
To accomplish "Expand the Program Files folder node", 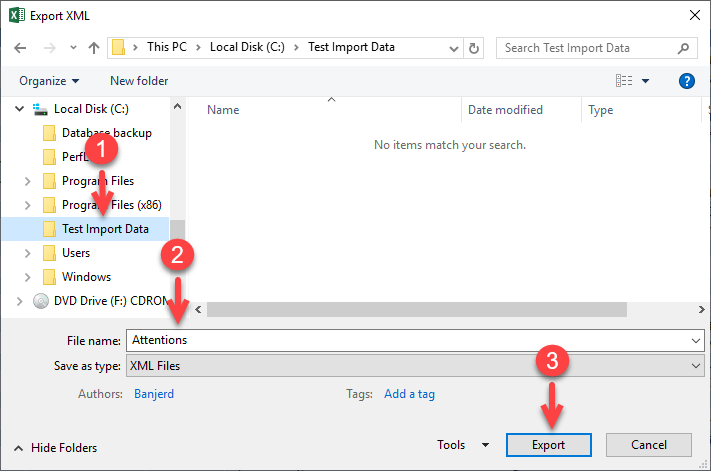I will coord(28,181).
